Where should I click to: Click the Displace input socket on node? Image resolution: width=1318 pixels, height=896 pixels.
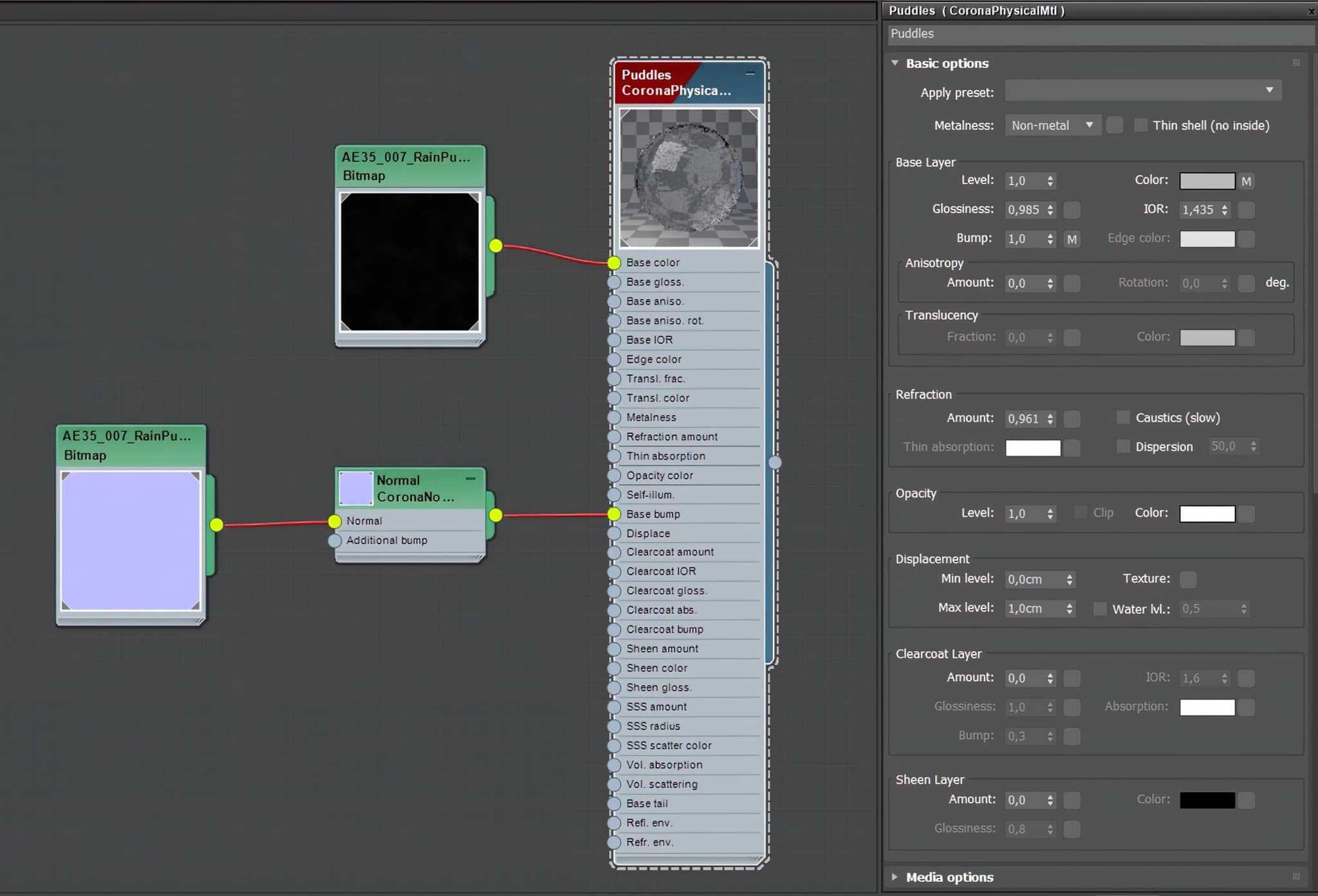pos(614,533)
